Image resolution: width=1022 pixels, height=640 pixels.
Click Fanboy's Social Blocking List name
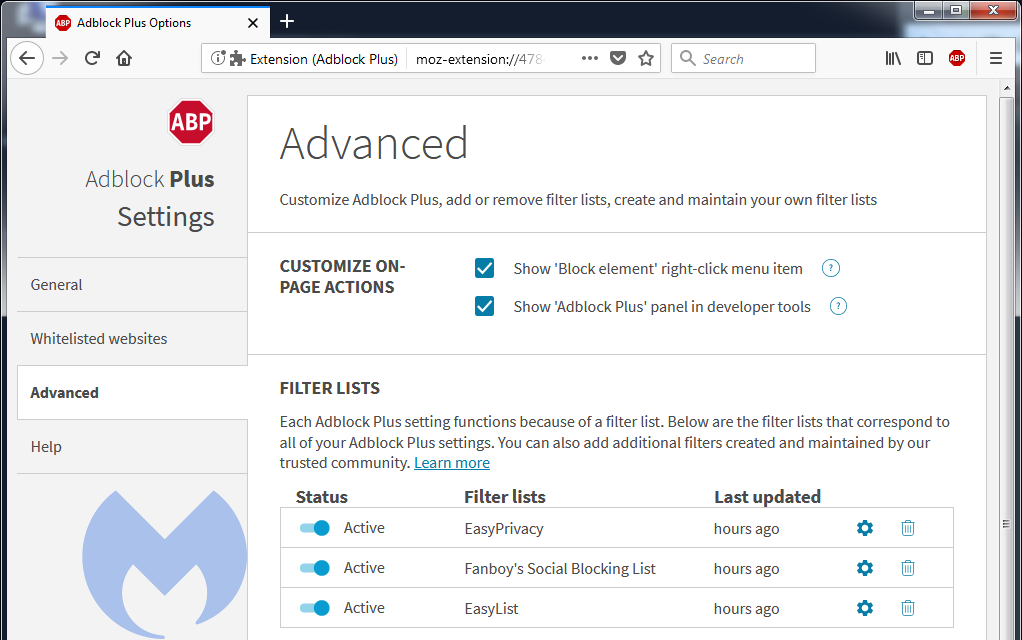click(560, 569)
